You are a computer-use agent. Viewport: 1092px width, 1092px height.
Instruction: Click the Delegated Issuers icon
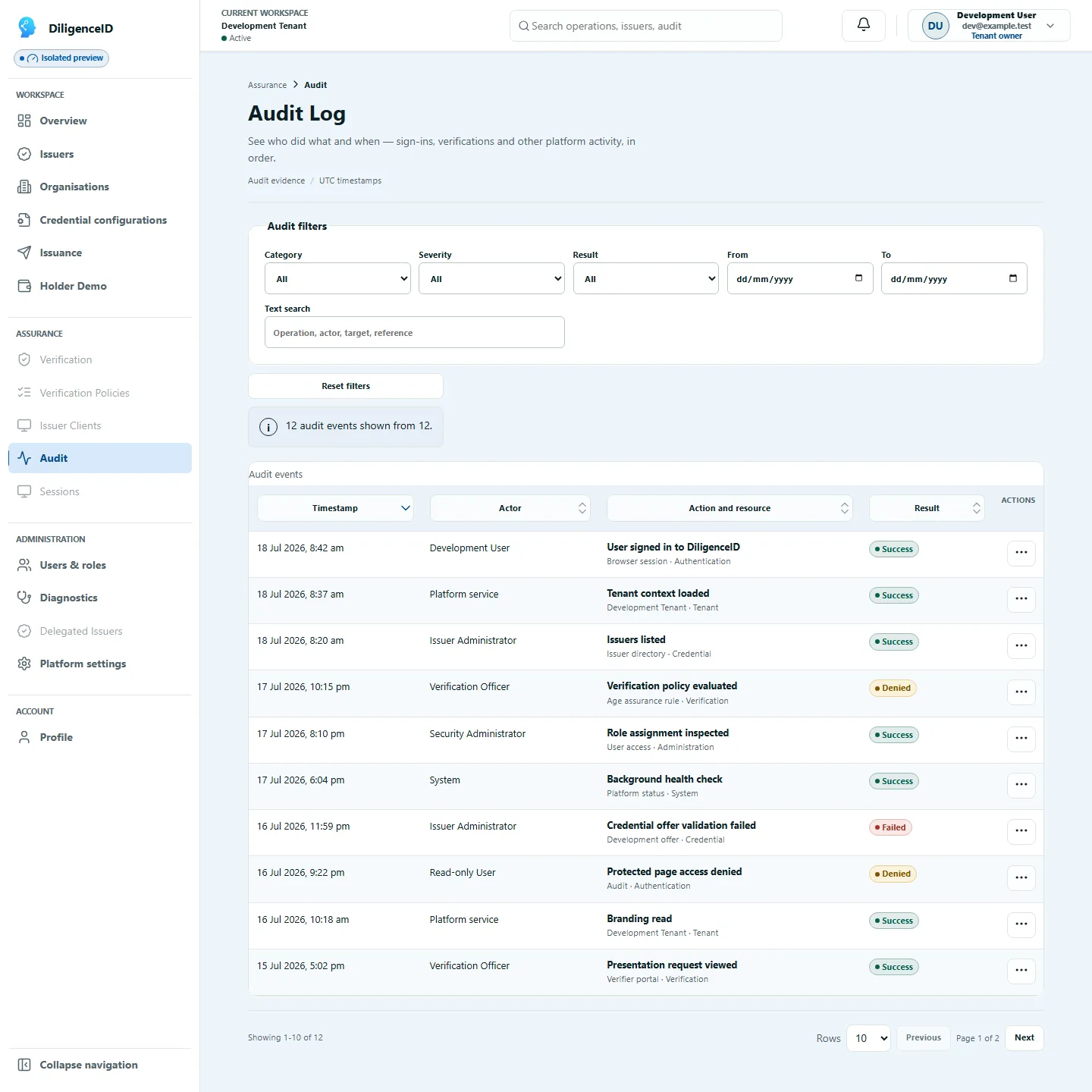(24, 631)
